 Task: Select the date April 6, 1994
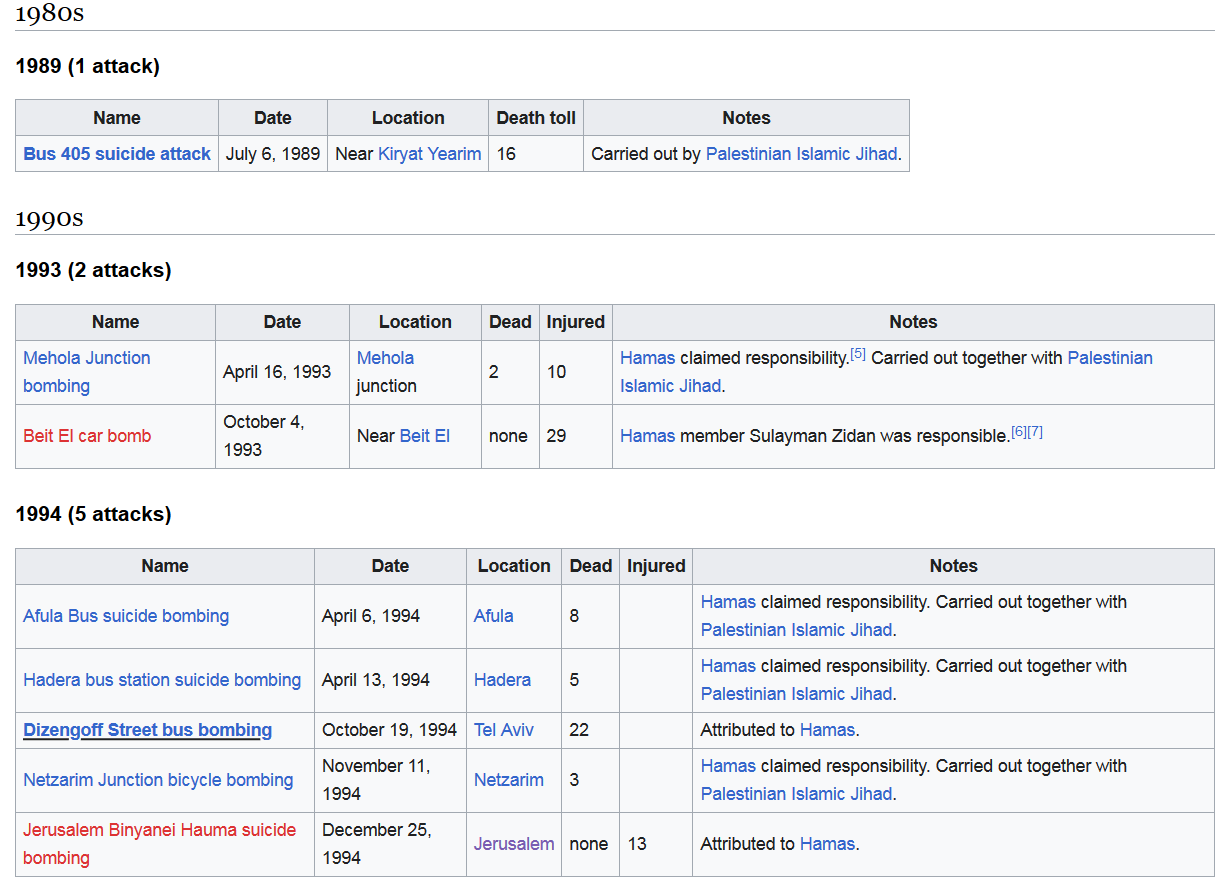tap(371, 616)
